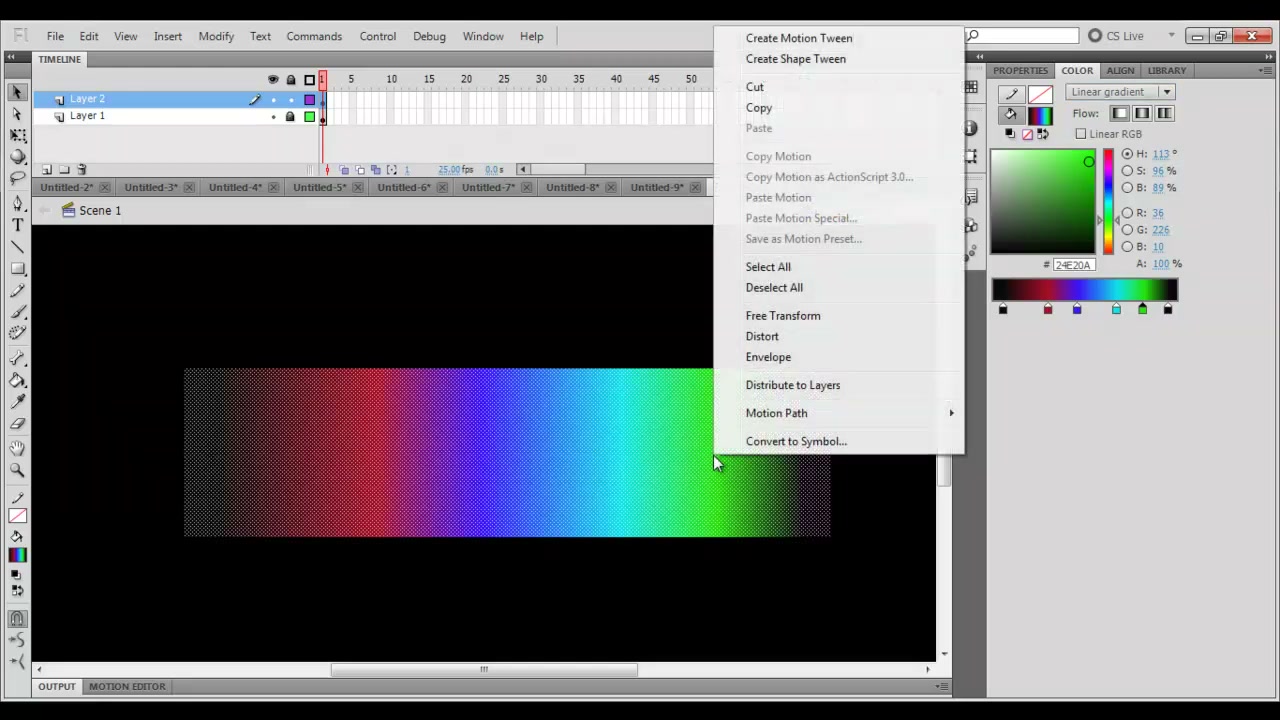Pick the Paint Bucket tool
The width and height of the screenshot is (1280, 720).
pos(17,380)
